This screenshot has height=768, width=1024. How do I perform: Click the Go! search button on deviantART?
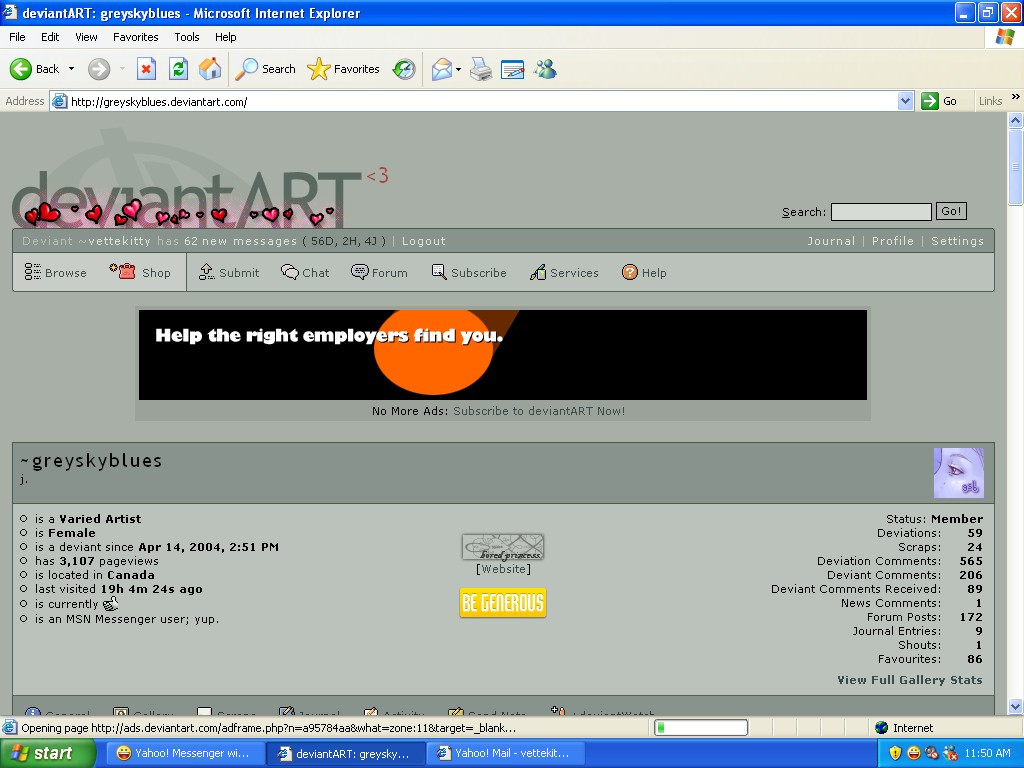[x=951, y=211]
